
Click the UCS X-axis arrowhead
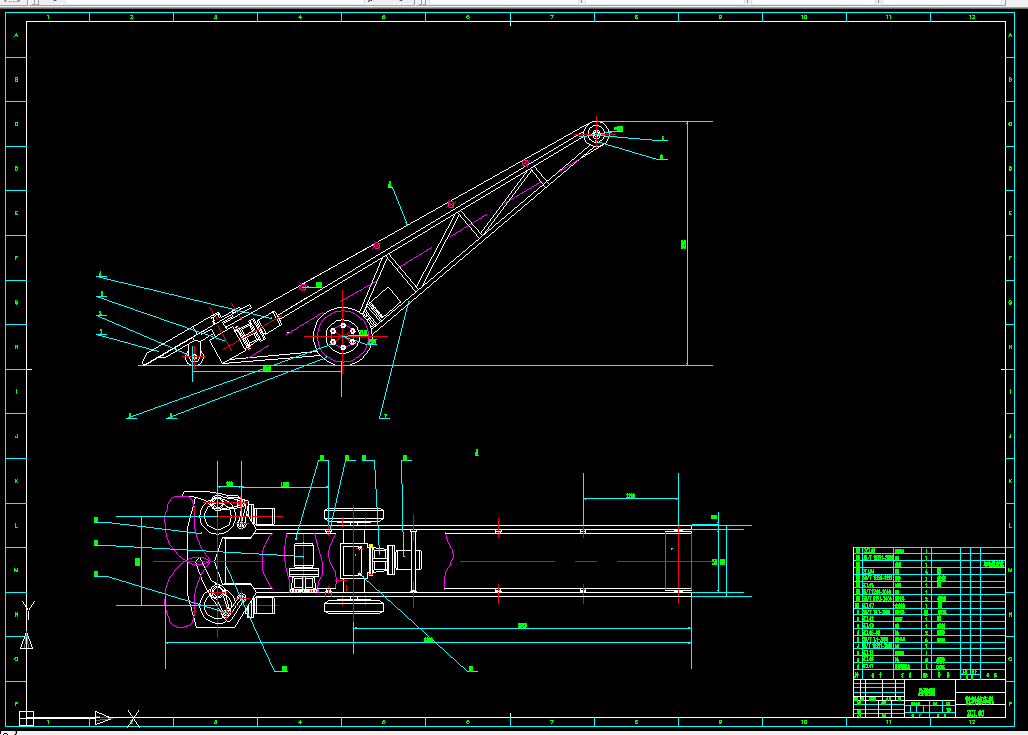point(103,718)
